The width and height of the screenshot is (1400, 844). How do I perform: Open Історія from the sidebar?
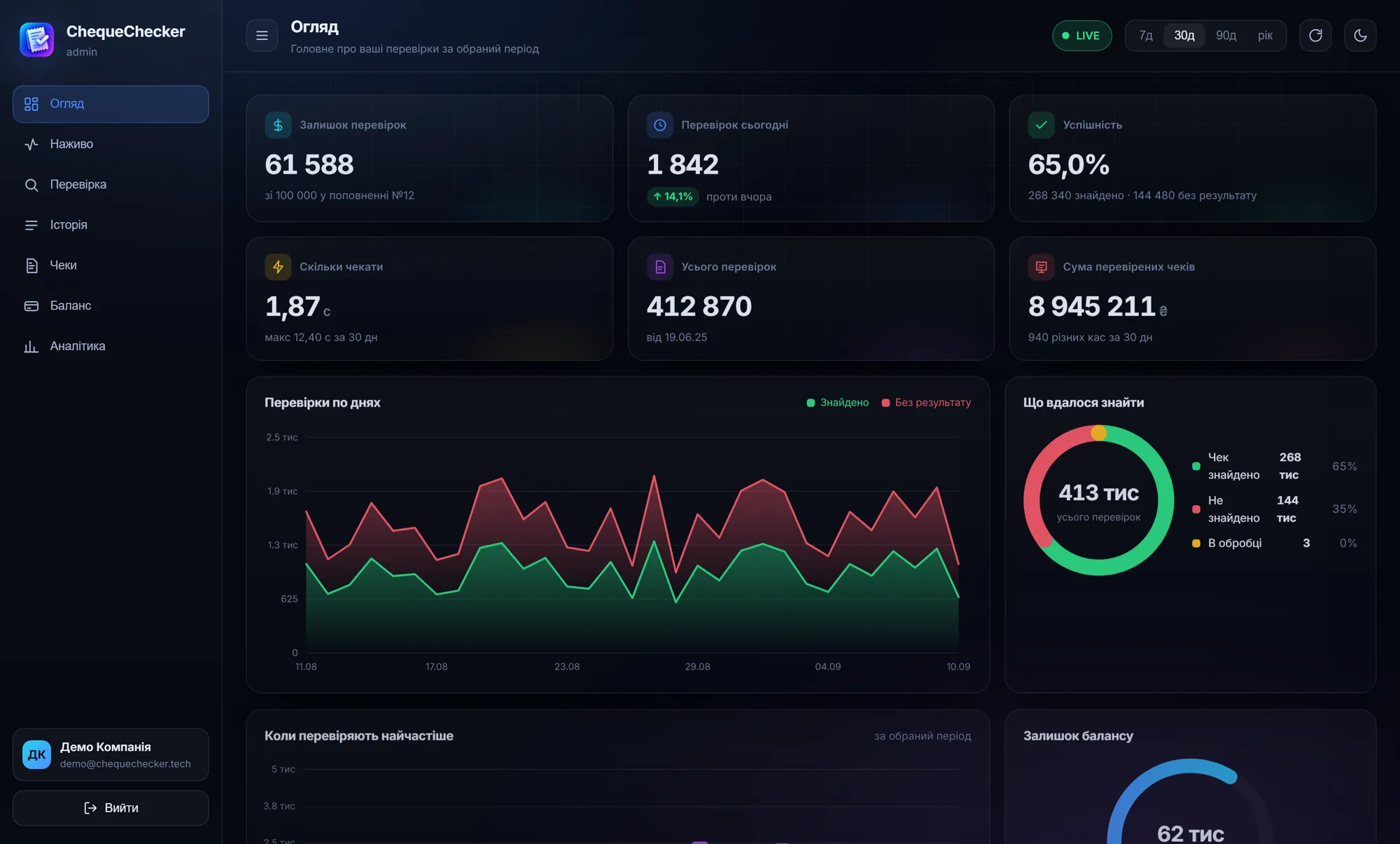[x=111, y=225]
